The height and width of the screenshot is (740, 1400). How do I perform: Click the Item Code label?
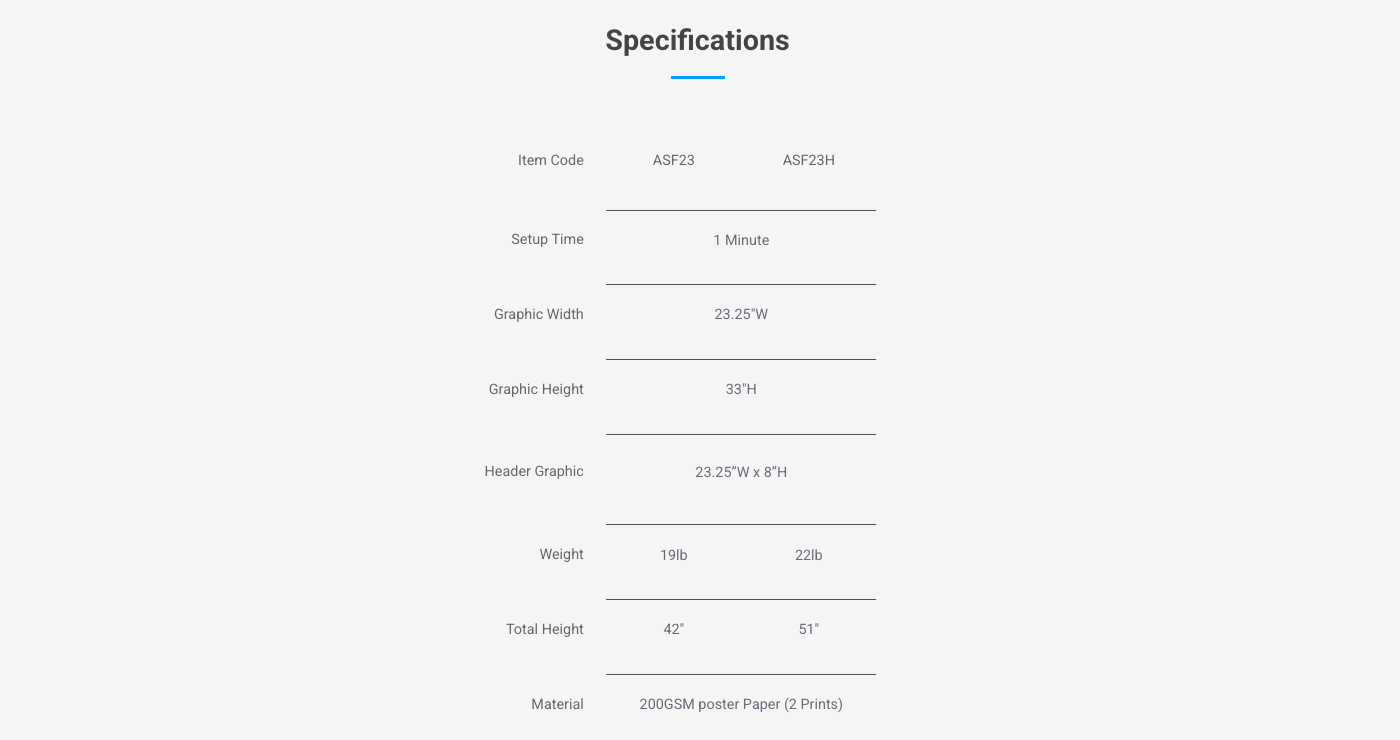coord(550,160)
